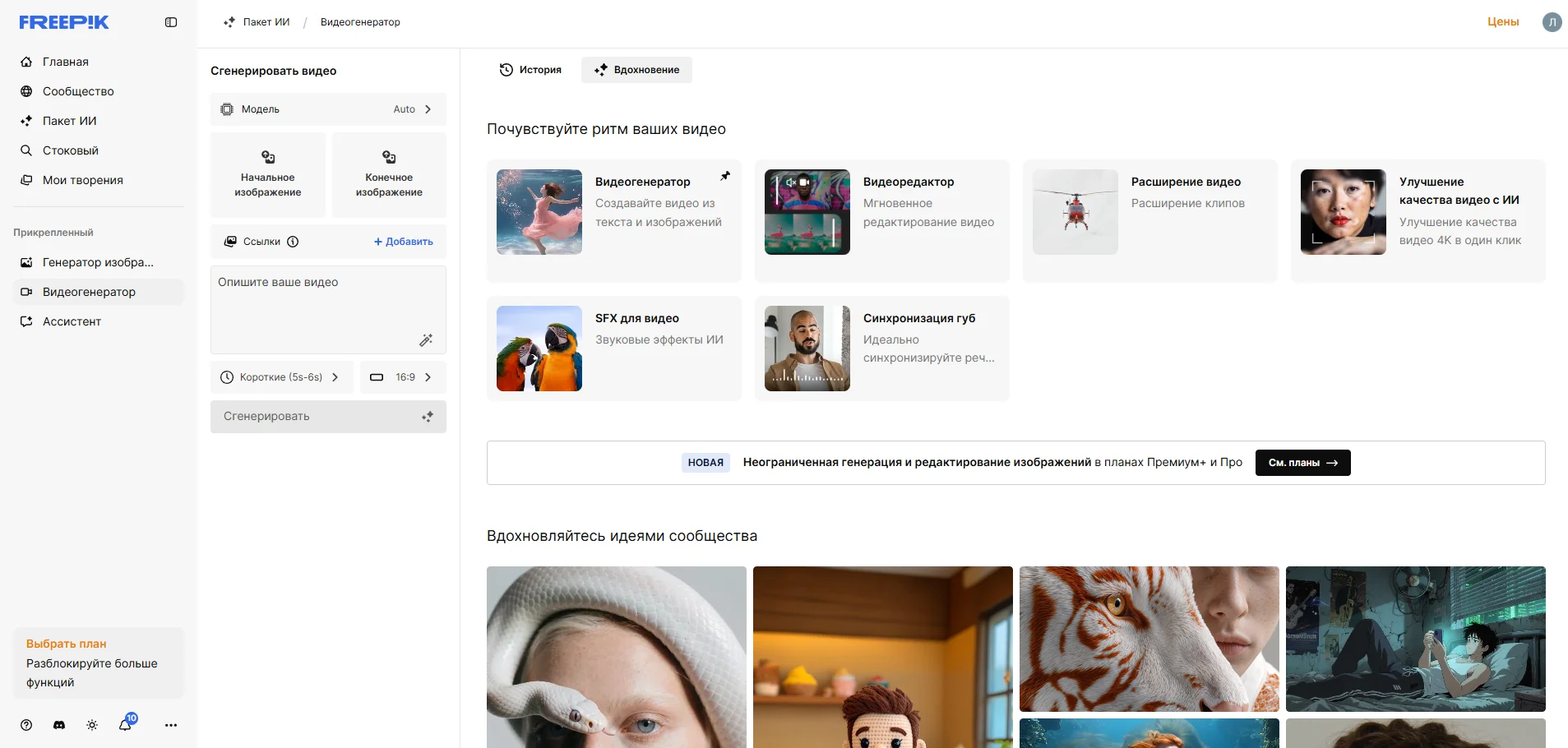Collapse the sidebar panel icon

(171, 22)
